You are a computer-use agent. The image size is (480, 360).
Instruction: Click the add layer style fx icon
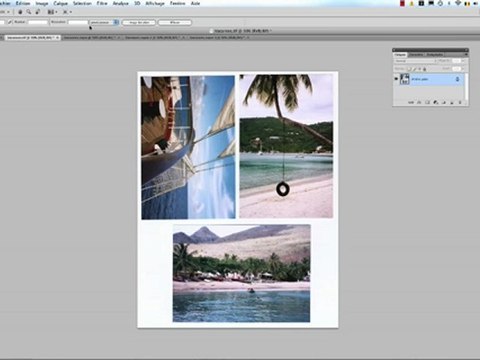pos(419,102)
